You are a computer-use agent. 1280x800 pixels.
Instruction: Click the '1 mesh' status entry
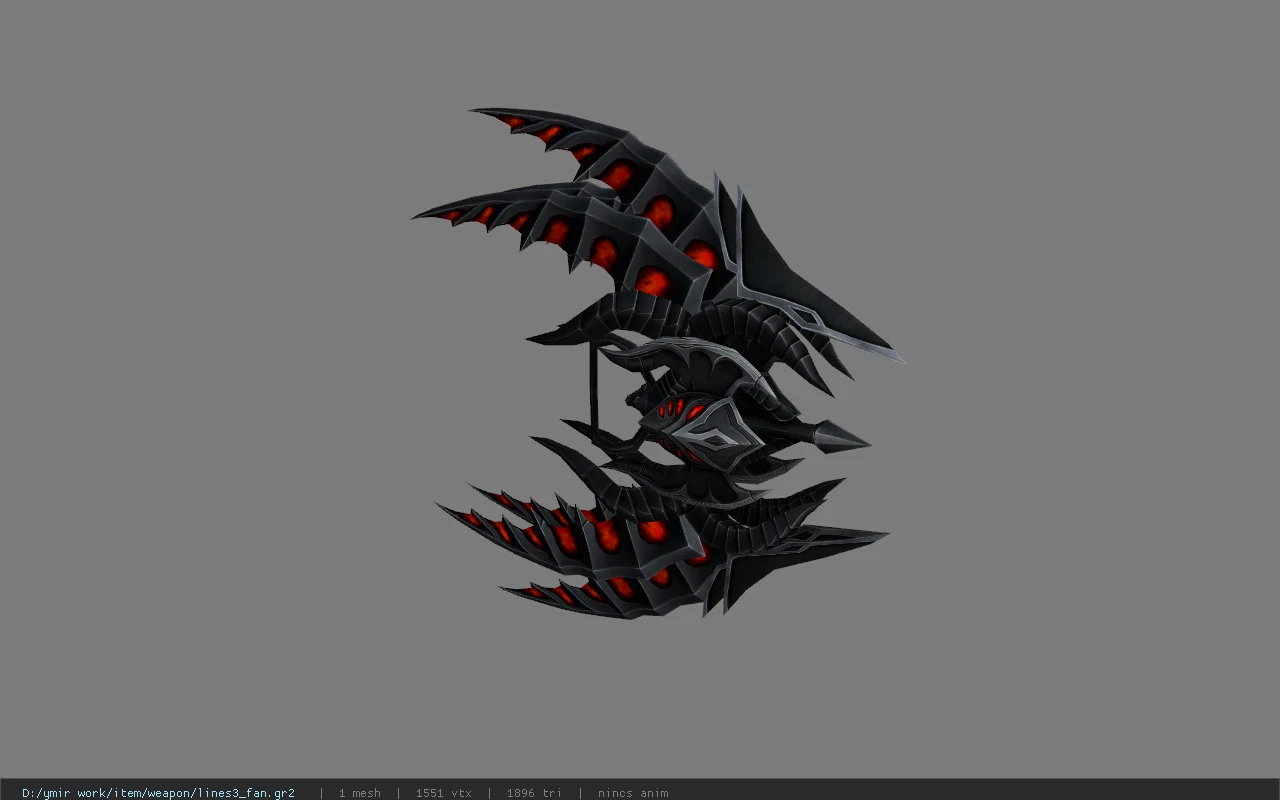click(359, 793)
